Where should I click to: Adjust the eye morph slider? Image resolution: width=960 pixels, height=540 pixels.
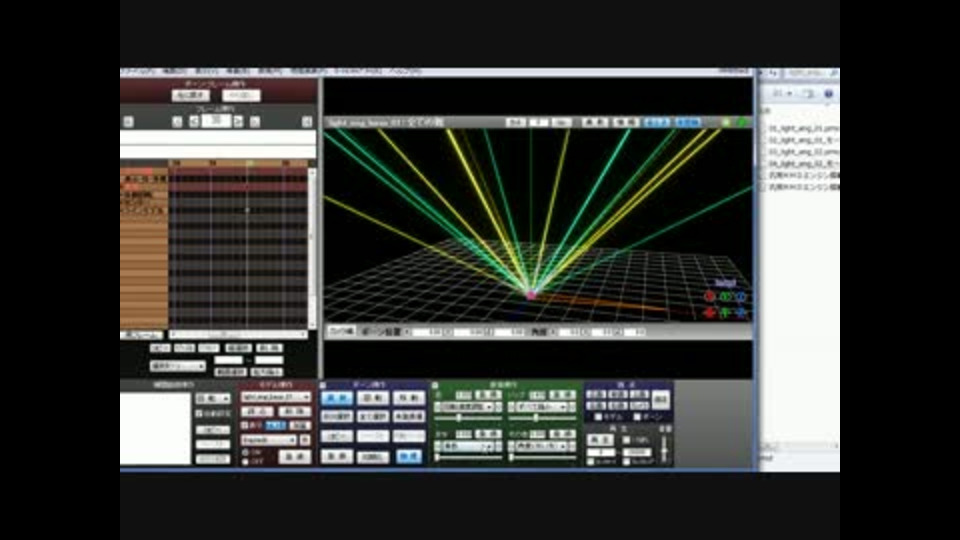(x=468, y=418)
